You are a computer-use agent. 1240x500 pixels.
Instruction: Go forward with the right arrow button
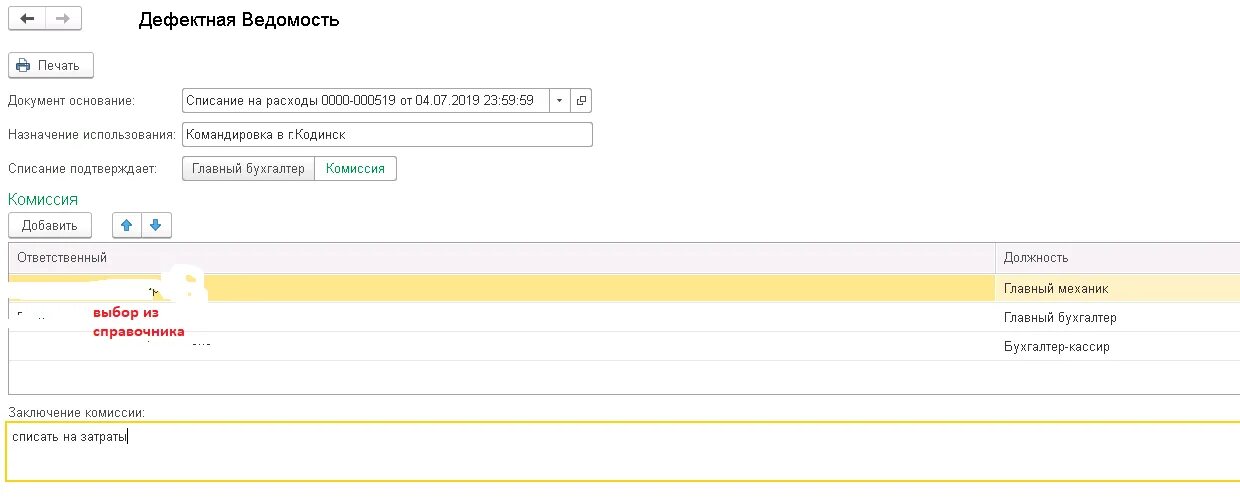pos(63,19)
